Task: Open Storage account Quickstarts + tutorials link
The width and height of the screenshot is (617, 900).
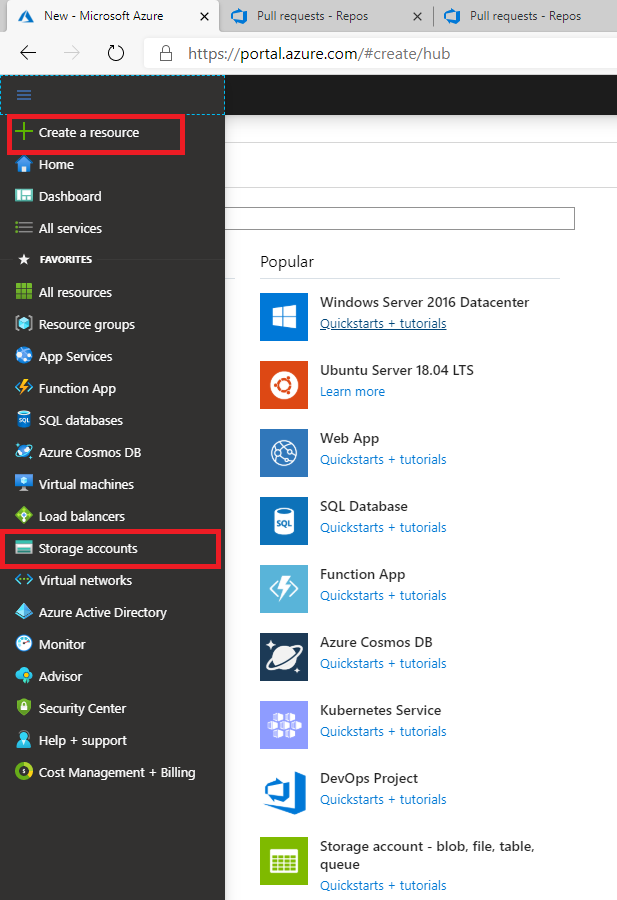Action: pos(383,886)
